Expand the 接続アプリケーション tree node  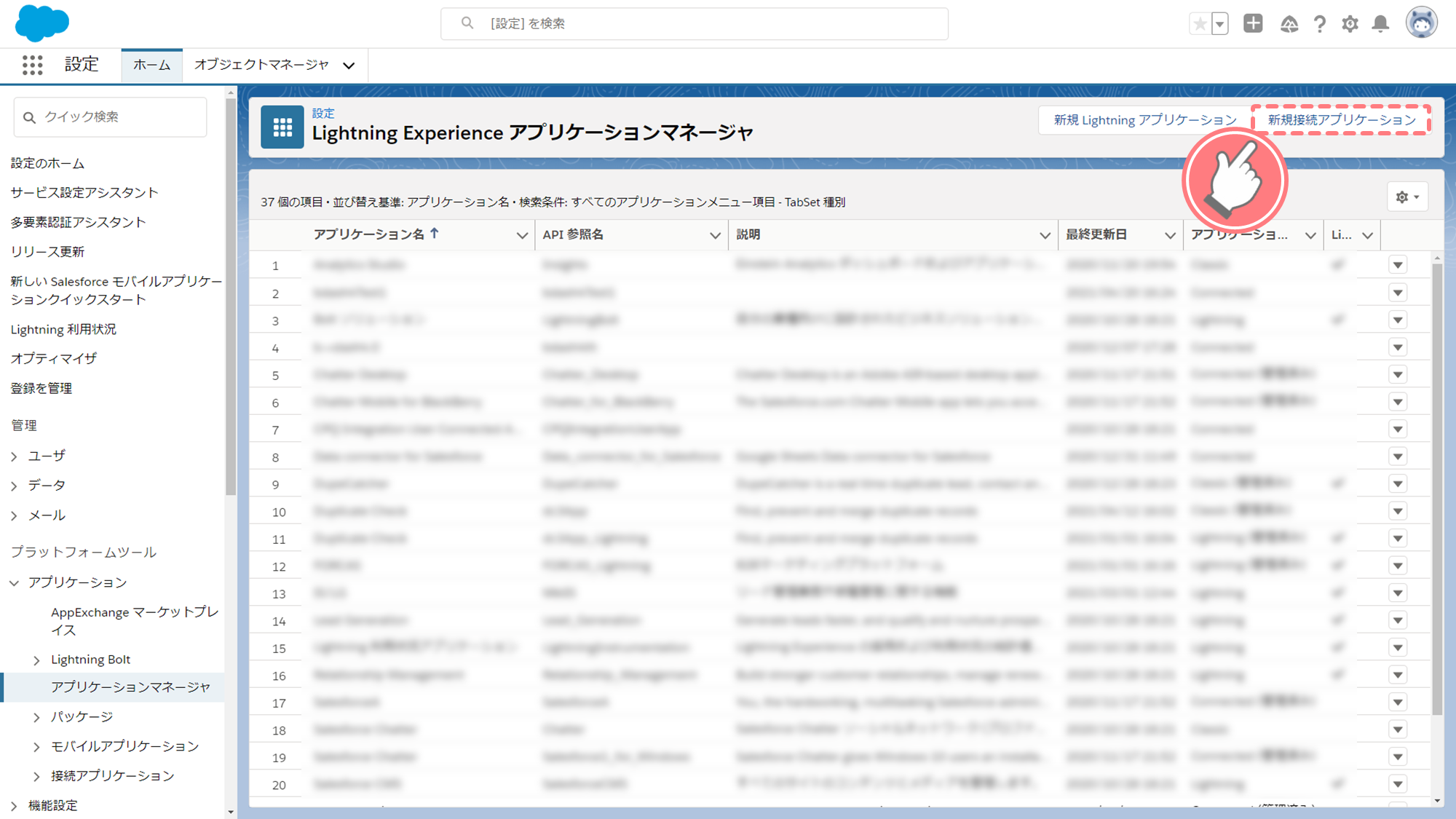pyautogui.click(x=36, y=777)
